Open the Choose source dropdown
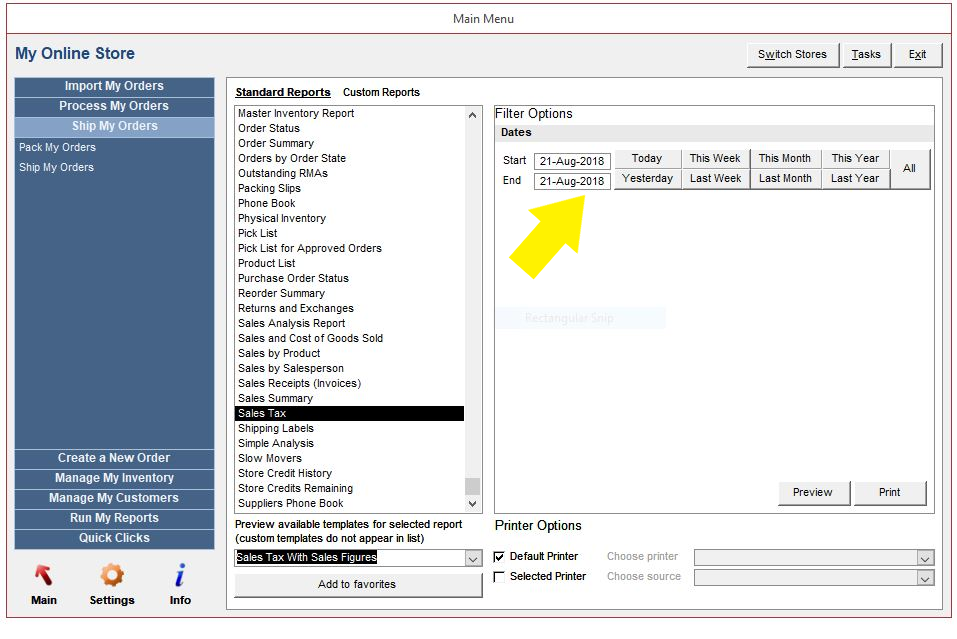This screenshot has height=639, width=957. pos(925,578)
